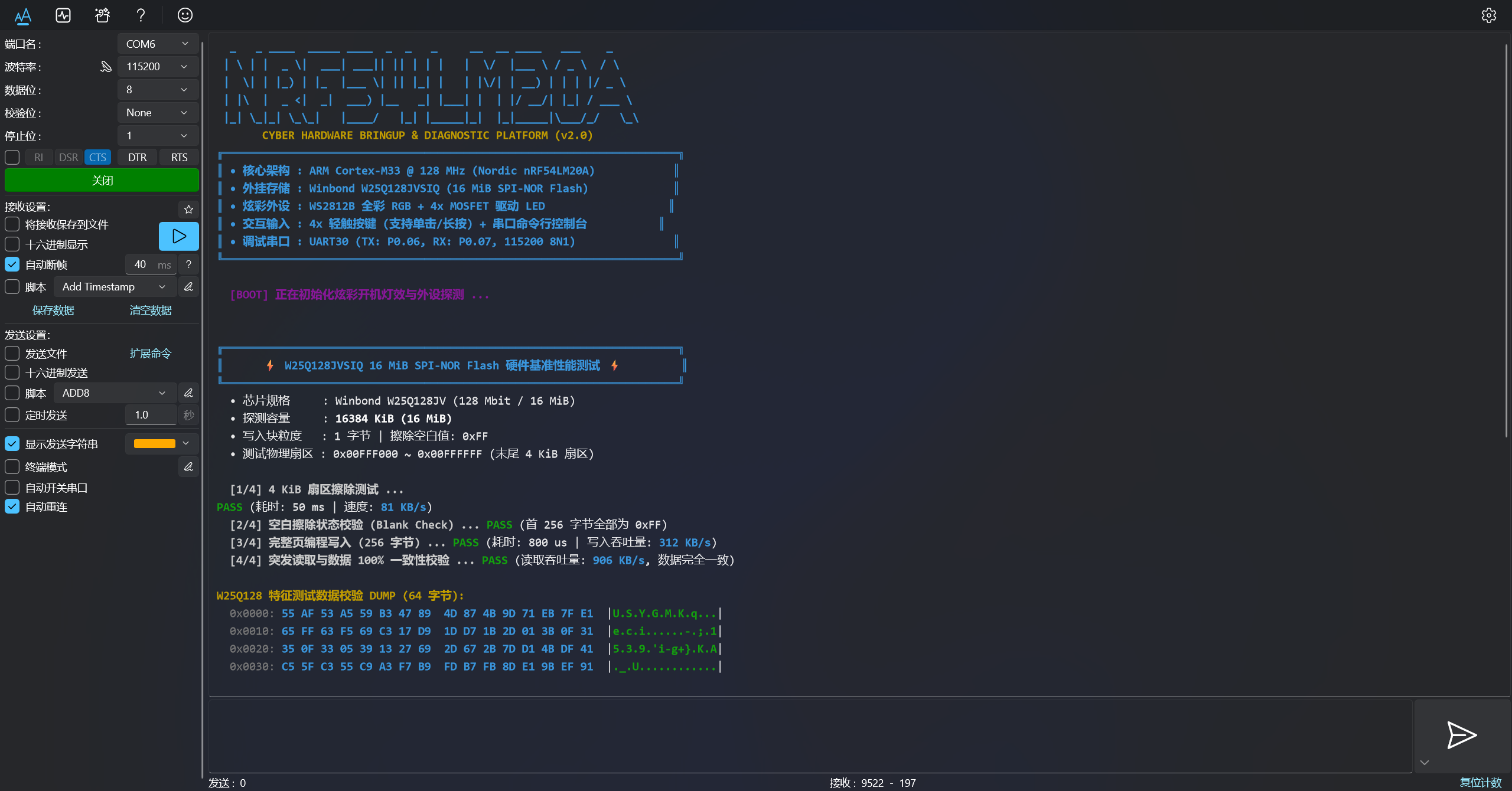Click the reset count link
Viewport: 1512px width, 791px height.
pyautogui.click(x=1480, y=783)
